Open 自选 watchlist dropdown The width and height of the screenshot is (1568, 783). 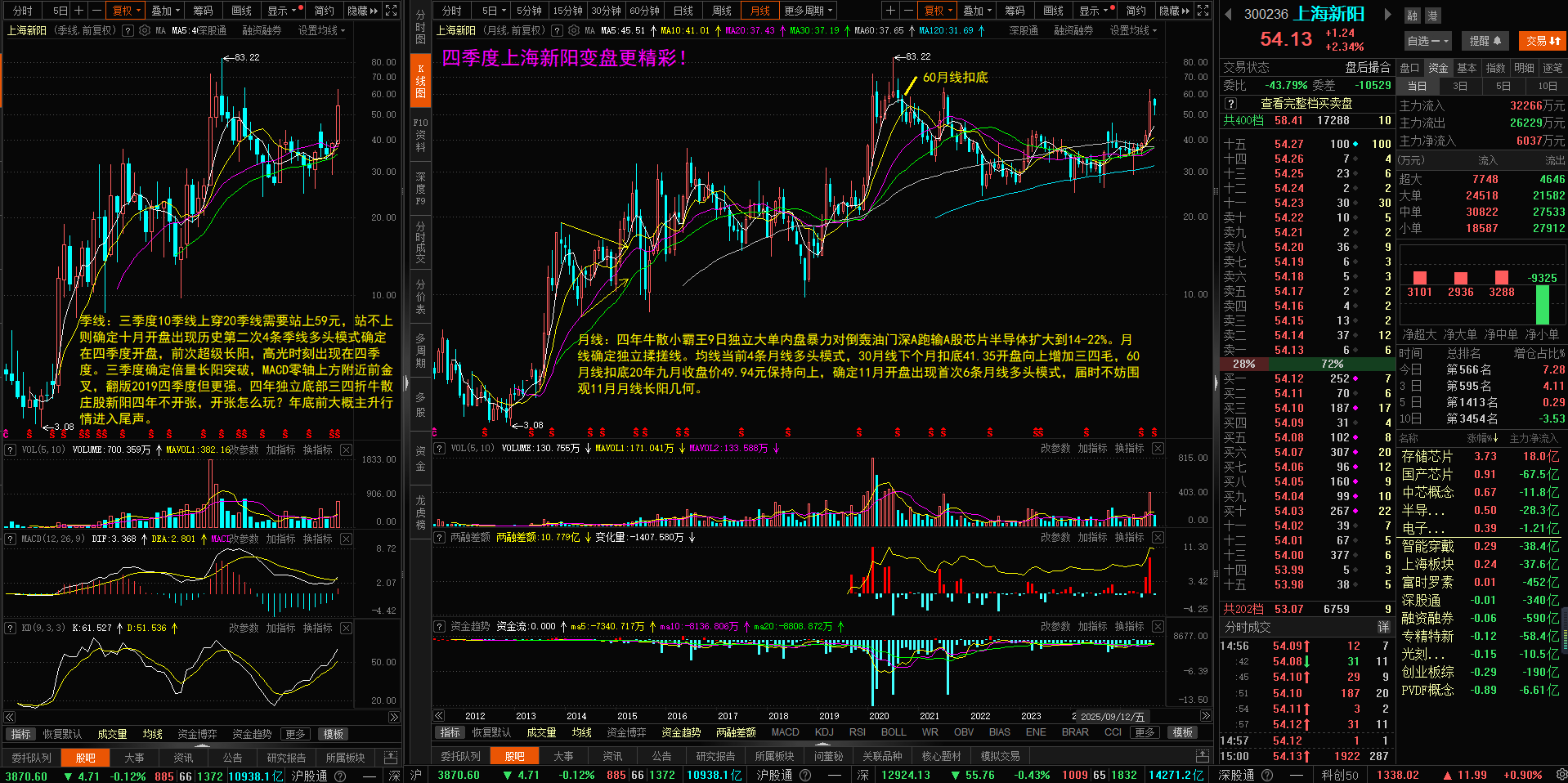(x=1427, y=41)
